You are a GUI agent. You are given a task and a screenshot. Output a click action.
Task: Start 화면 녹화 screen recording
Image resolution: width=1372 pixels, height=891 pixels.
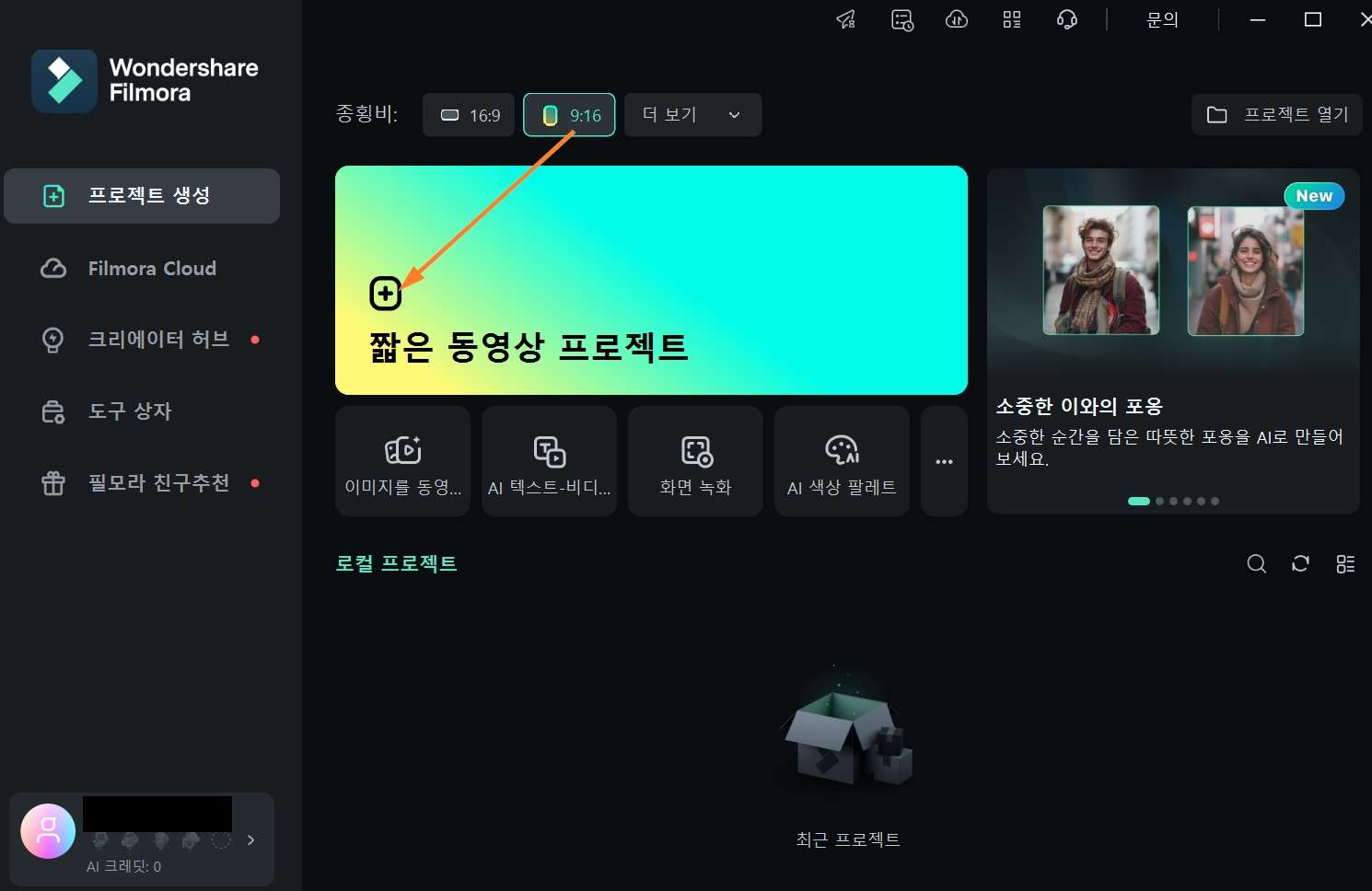click(695, 461)
